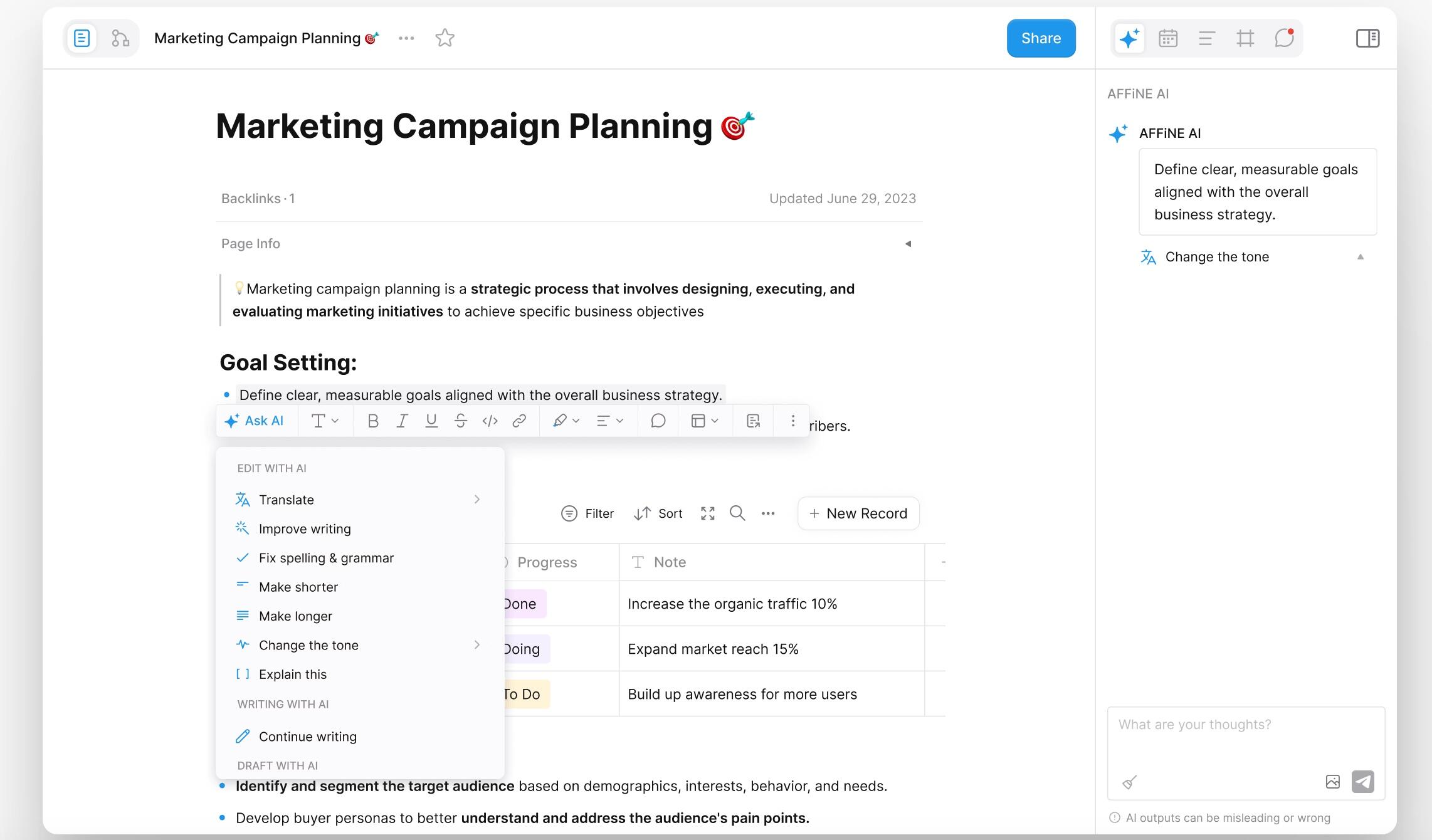Select Make shorter

(x=360, y=587)
